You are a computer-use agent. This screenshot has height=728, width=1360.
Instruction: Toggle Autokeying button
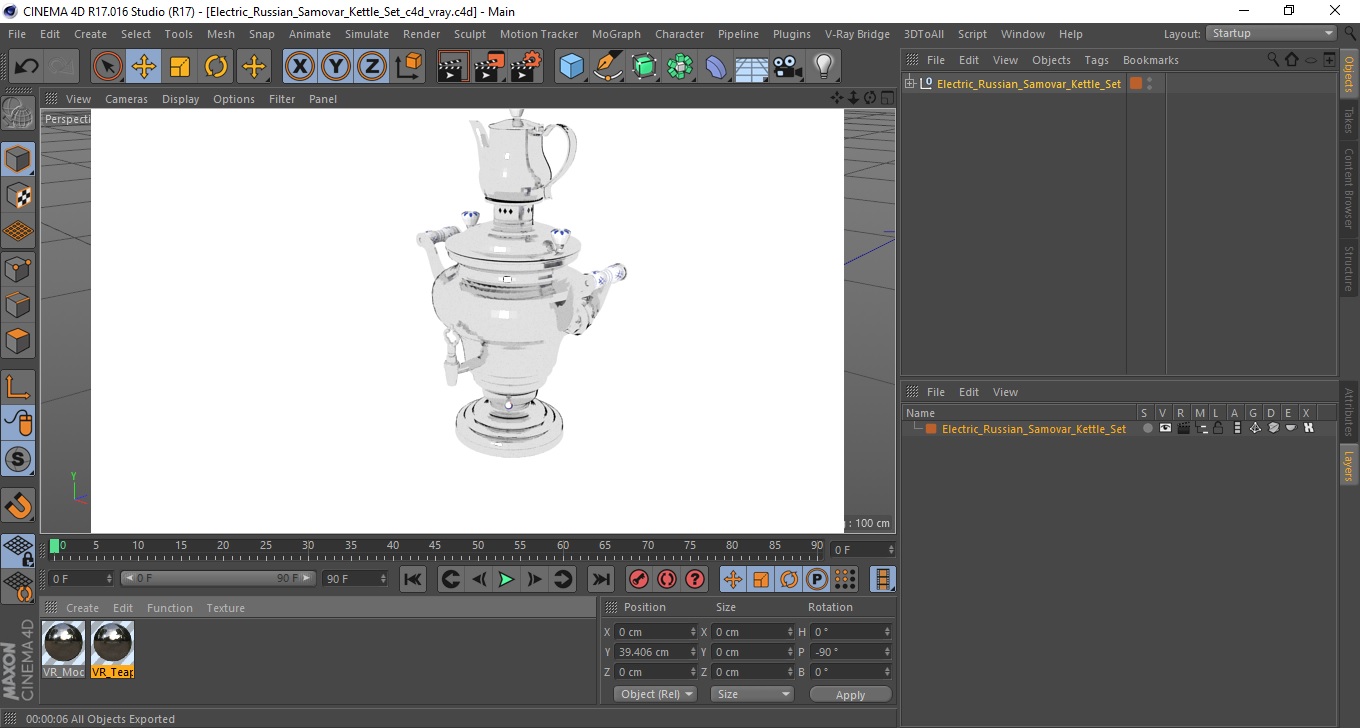coord(666,579)
